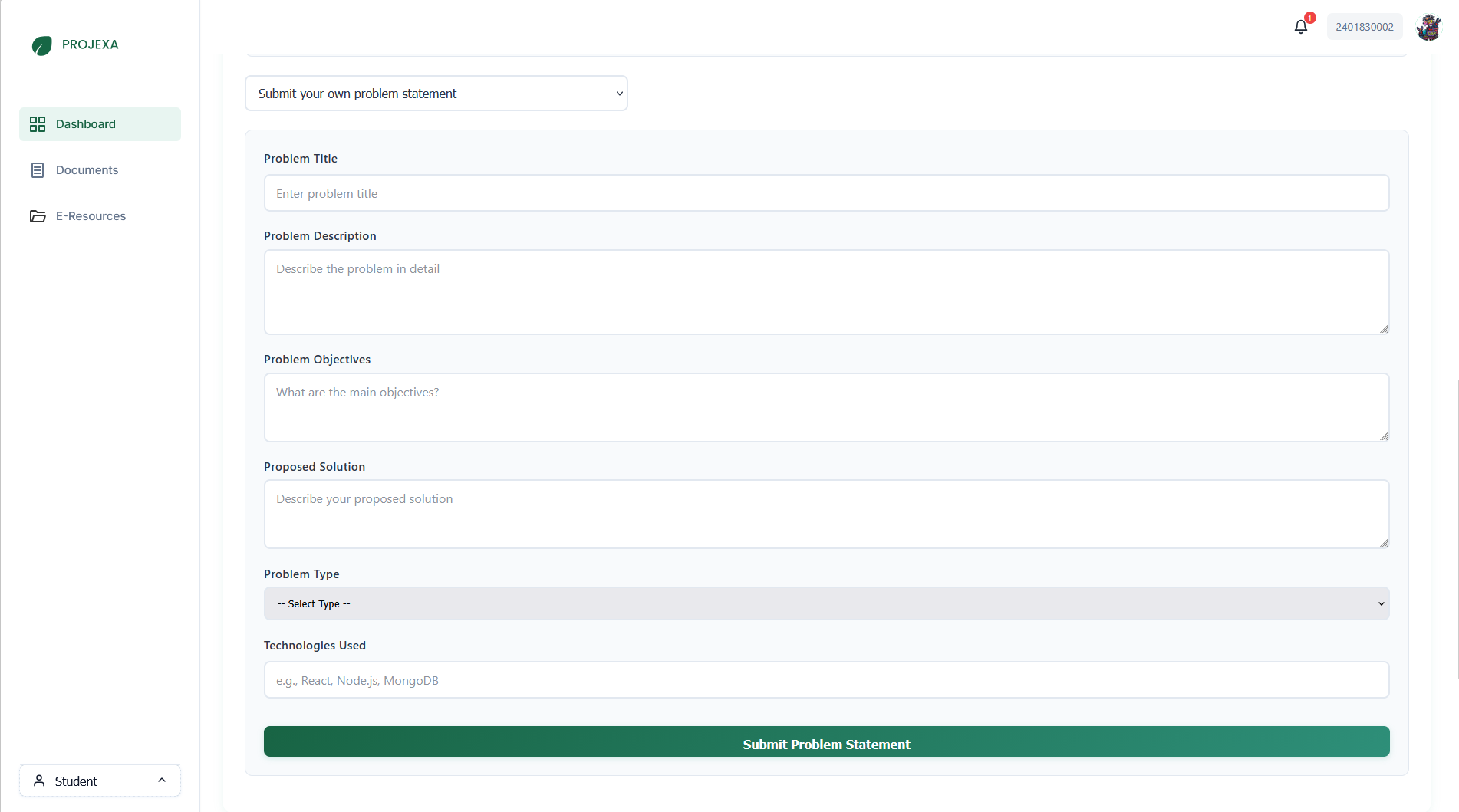This screenshot has height=812, width=1459.
Task: Click the Technologies Used field
Action: coord(825,679)
